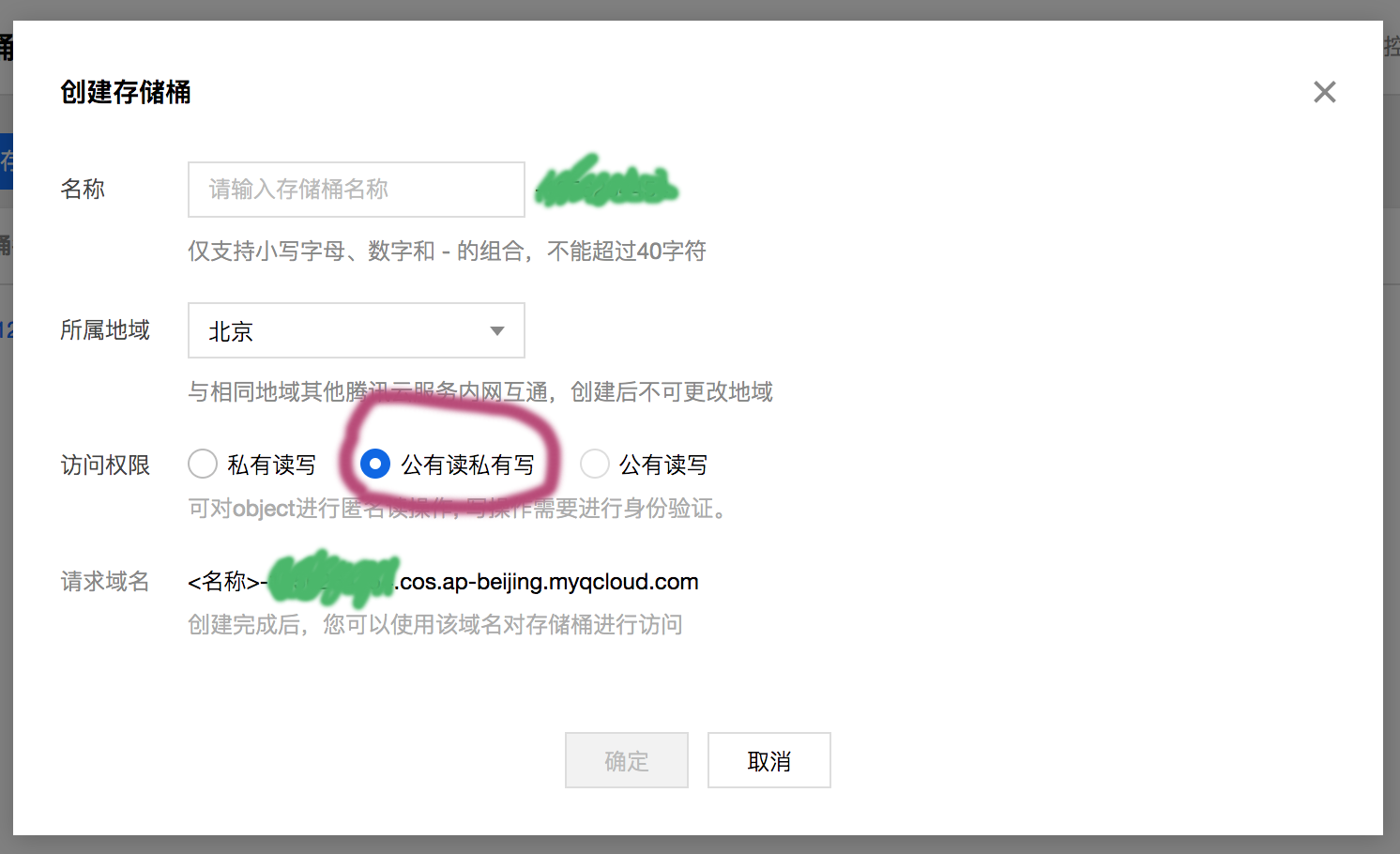Close the 创建存储桶 dialog with X
This screenshot has height=854, width=1400.
click(x=1324, y=92)
